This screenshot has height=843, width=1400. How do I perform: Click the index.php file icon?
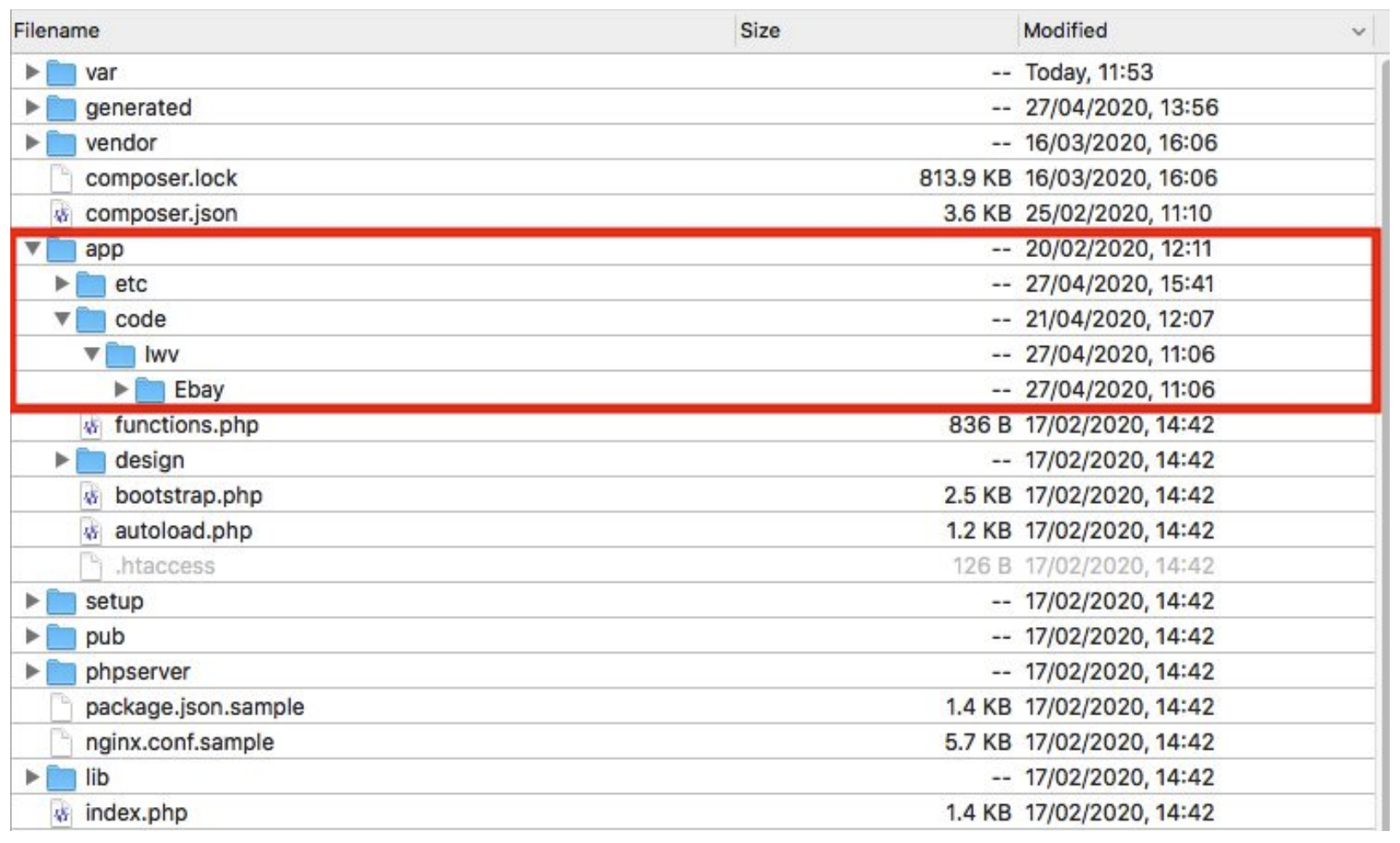(61, 813)
